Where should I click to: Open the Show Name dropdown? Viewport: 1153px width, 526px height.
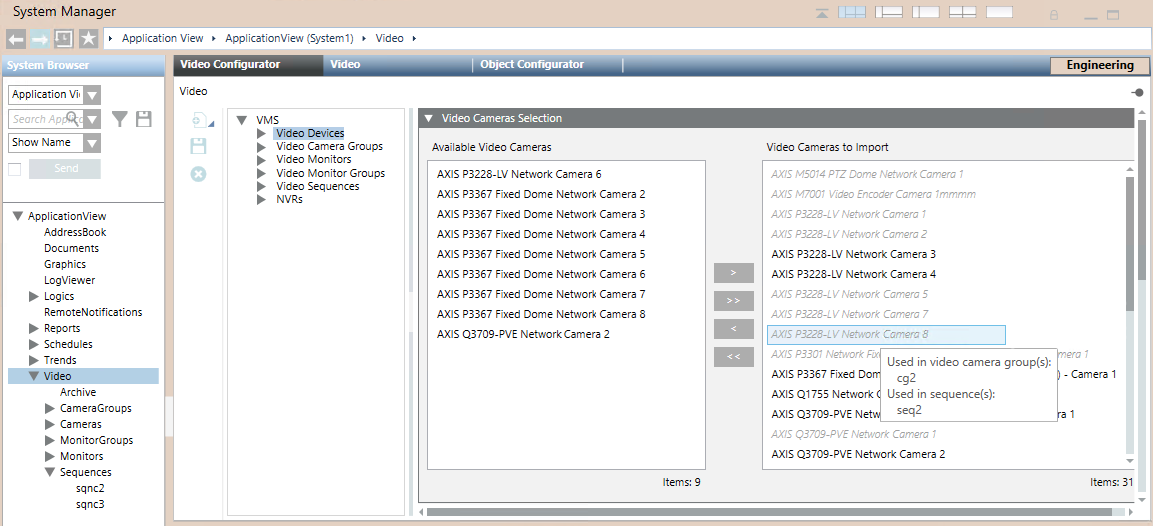(92, 143)
